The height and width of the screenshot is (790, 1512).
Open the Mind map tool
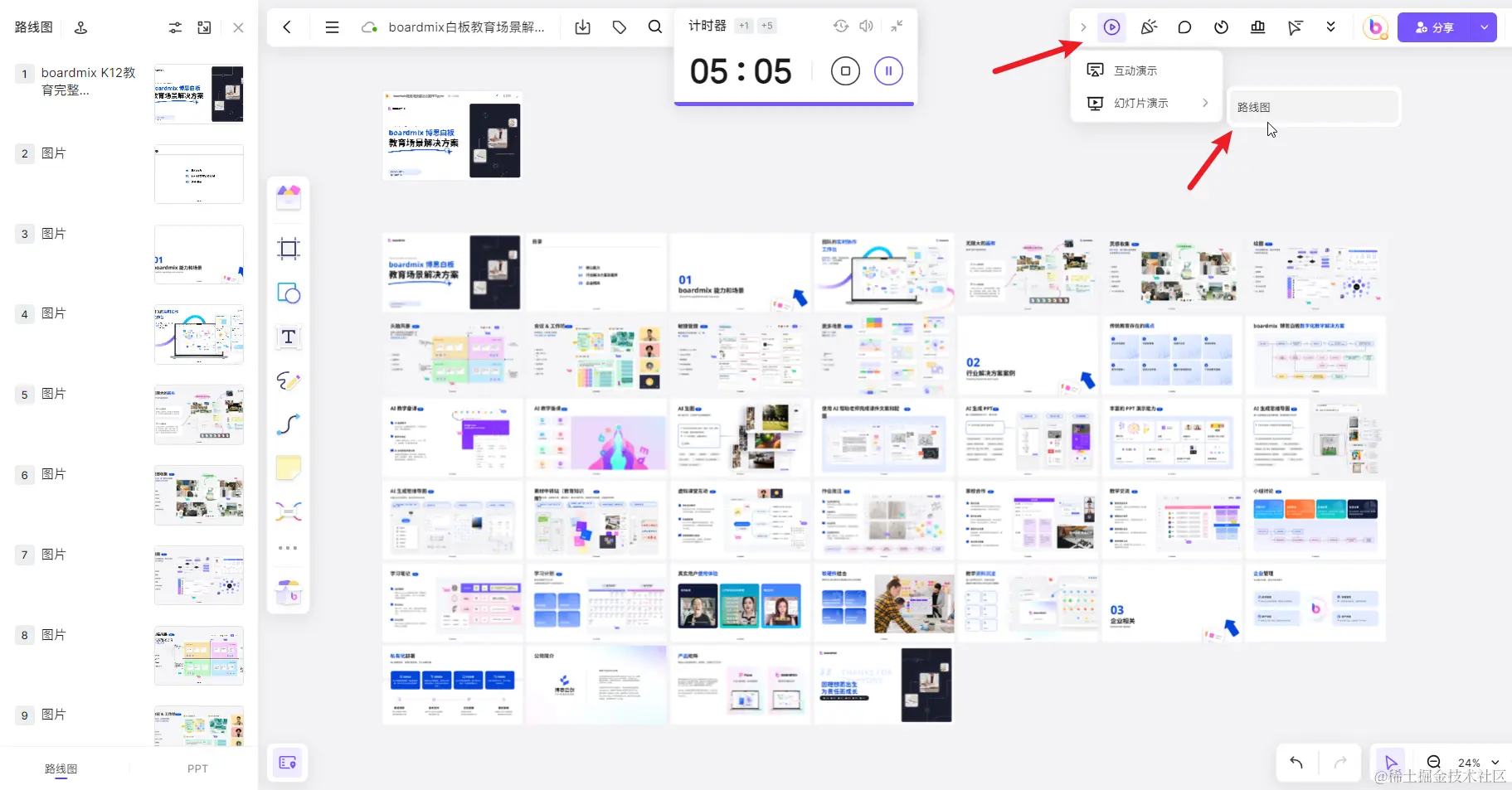(x=288, y=511)
